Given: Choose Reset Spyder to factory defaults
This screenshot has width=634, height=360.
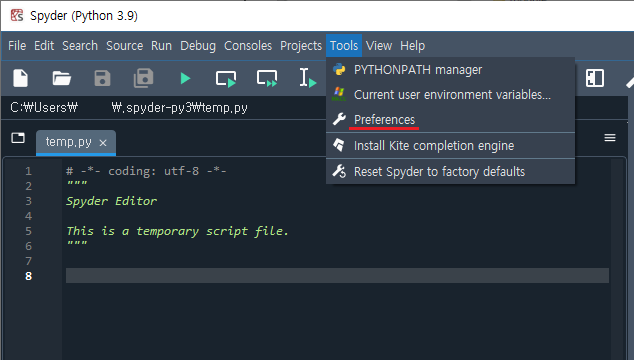Looking at the screenshot, I should 450,172.
